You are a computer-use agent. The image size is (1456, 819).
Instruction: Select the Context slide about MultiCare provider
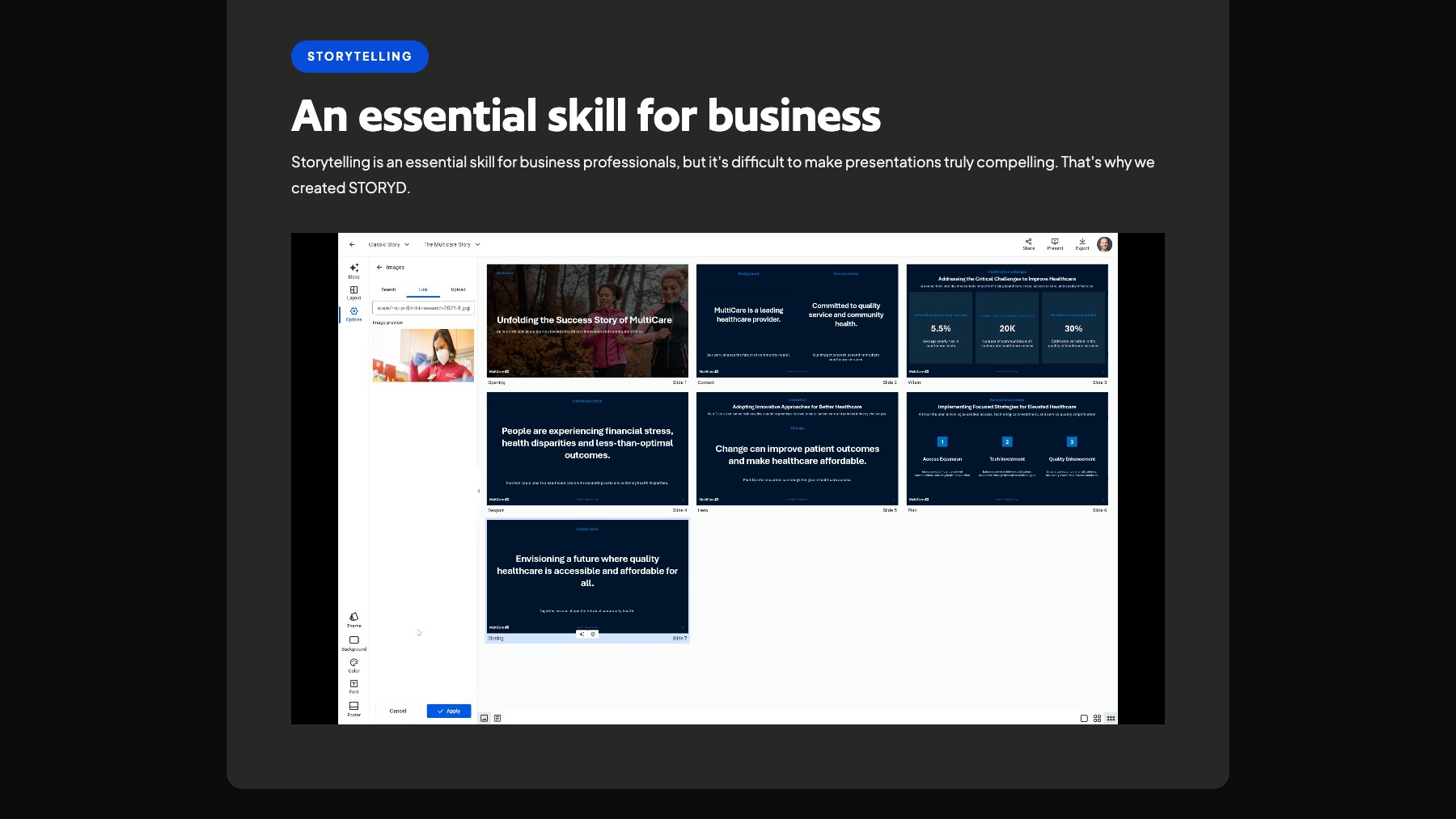797,320
